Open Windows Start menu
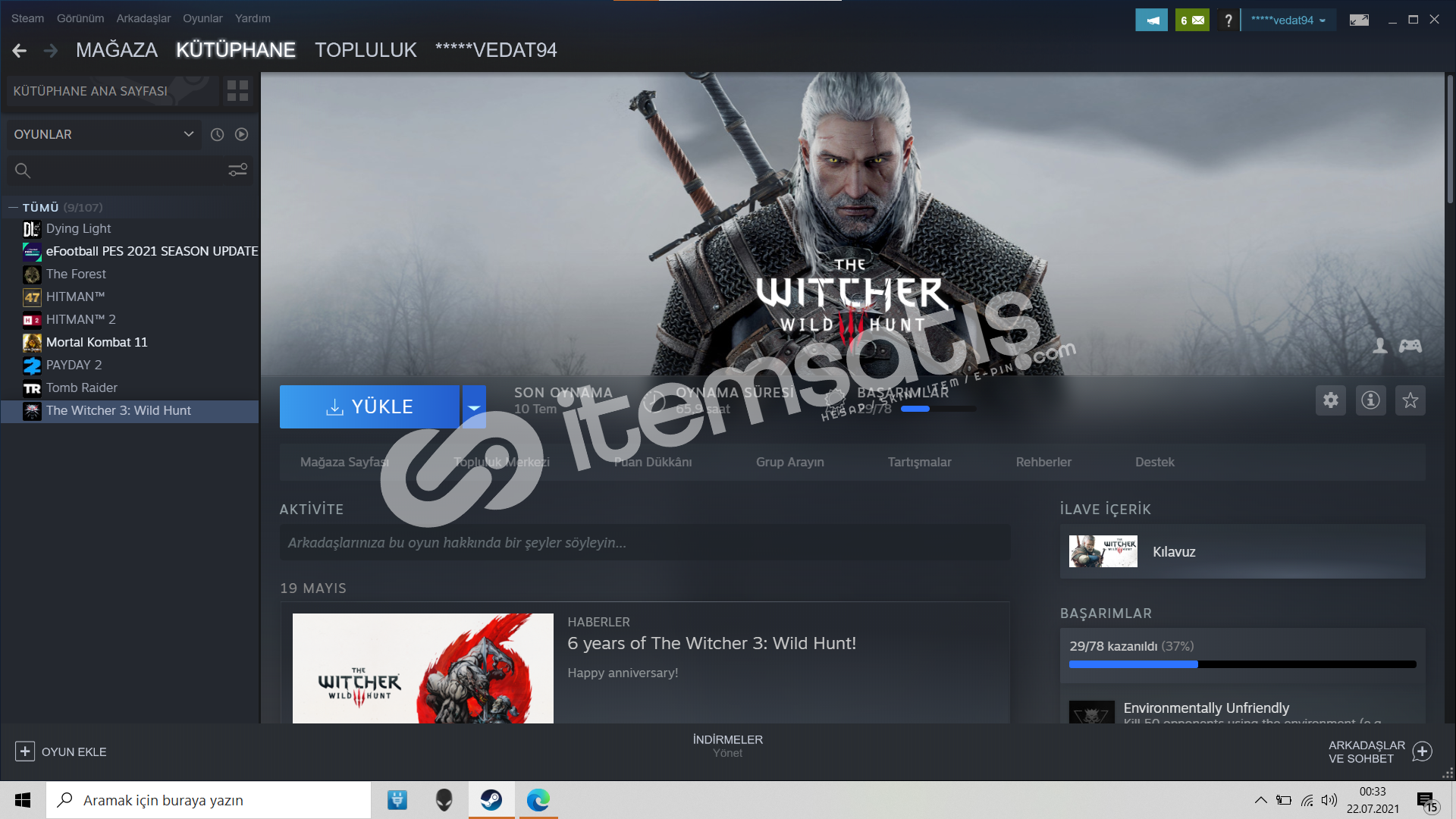1456x819 pixels. [23, 800]
